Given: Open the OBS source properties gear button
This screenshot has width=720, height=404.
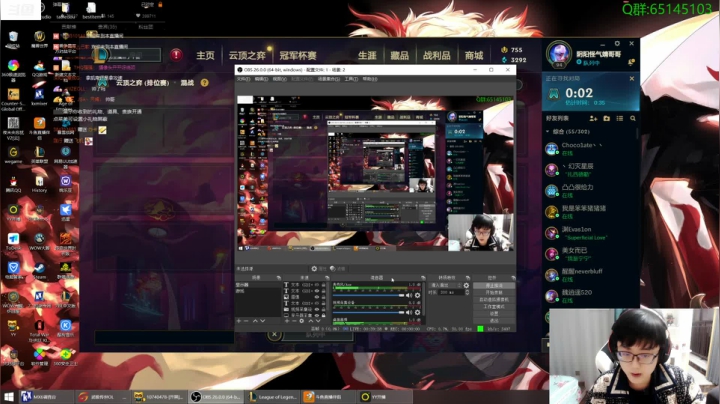Looking at the screenshot, I should pos(319,269).
